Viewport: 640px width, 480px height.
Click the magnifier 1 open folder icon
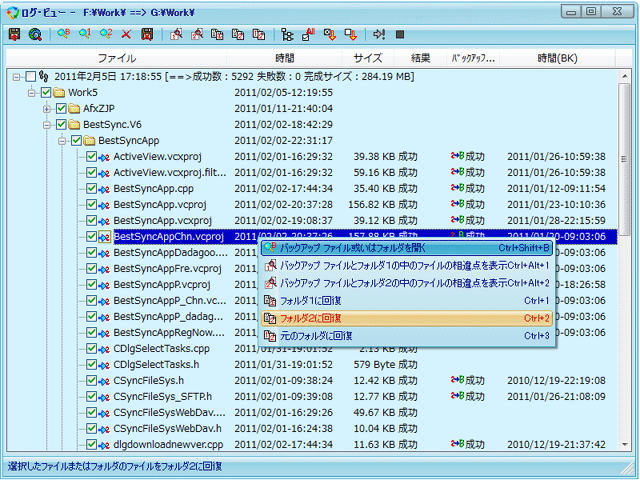coord(85,34)
